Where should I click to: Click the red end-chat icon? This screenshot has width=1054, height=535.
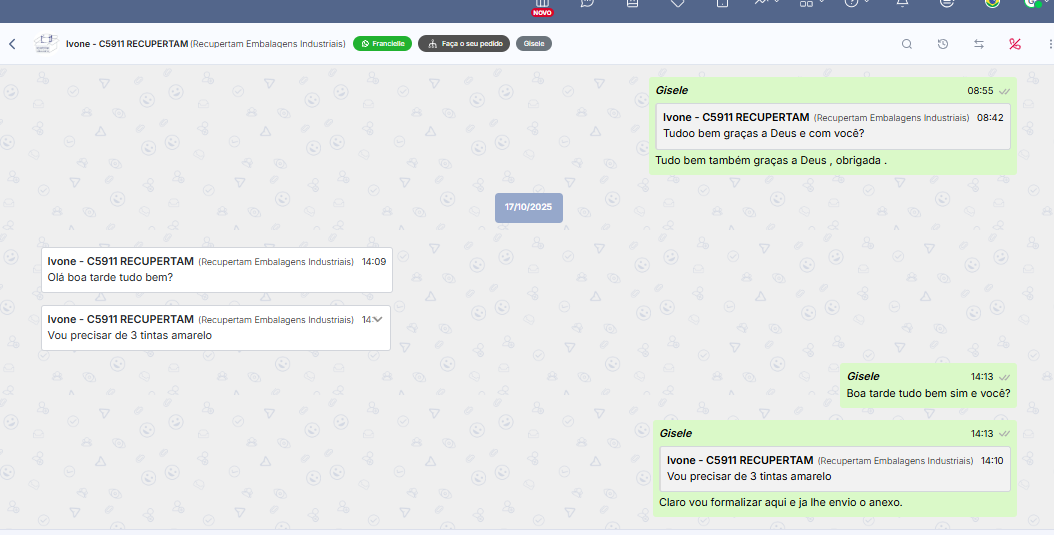click(1014, 44)
